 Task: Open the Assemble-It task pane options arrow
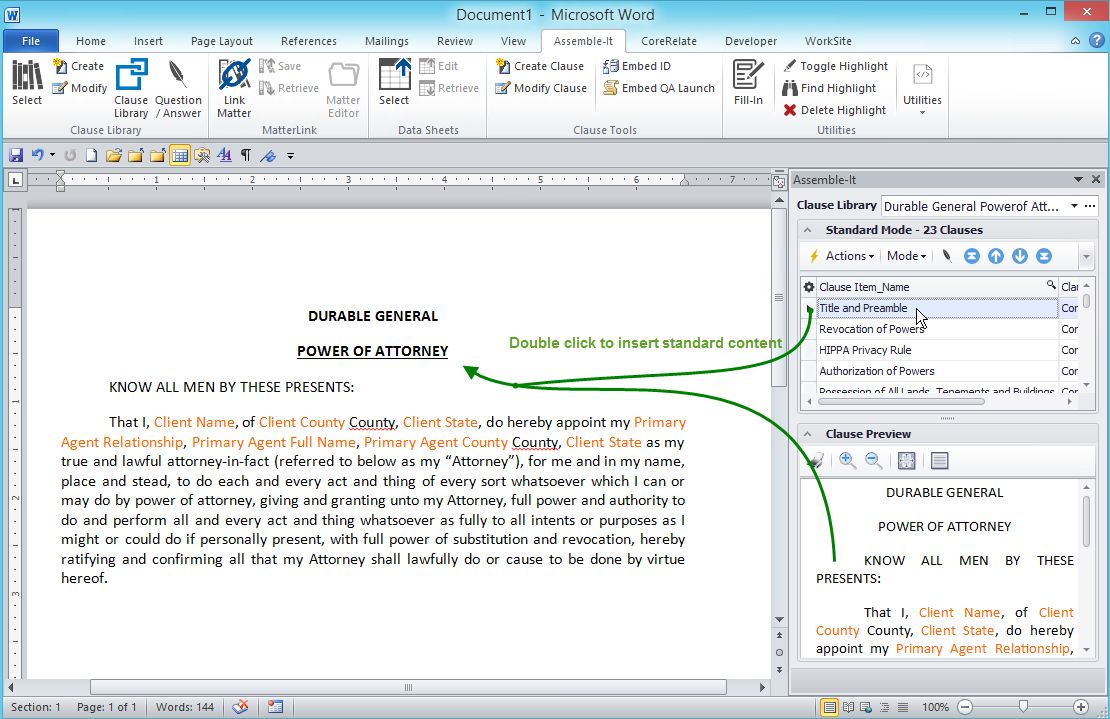click(x=1078, y=180)
